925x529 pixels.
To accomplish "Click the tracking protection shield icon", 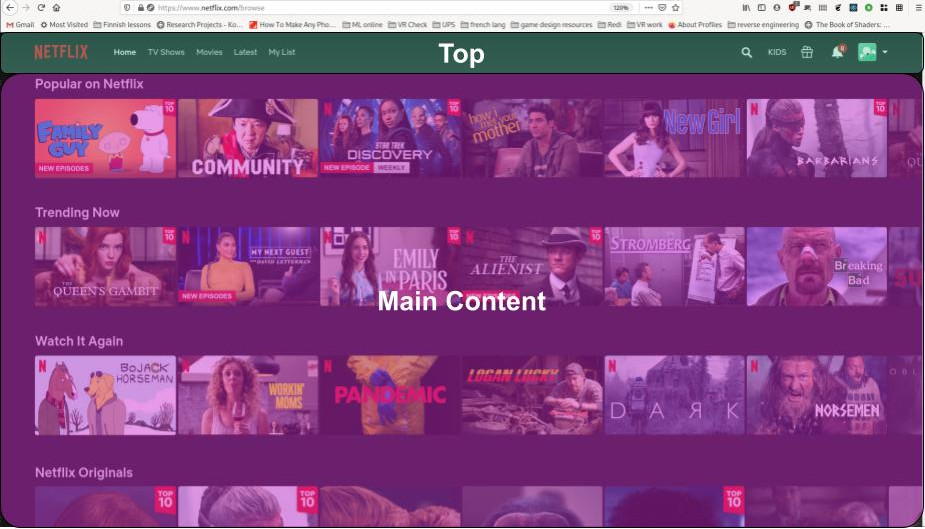I will click(x=127, y=8).
